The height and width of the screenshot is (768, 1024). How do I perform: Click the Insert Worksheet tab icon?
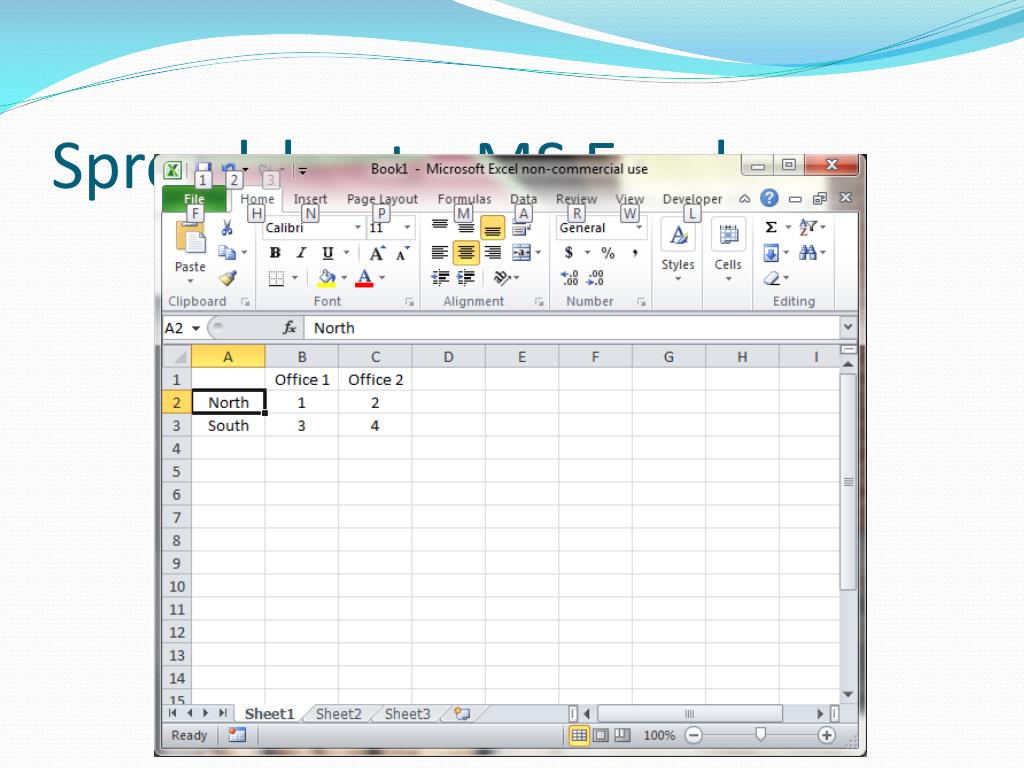[x=462, y=713]
